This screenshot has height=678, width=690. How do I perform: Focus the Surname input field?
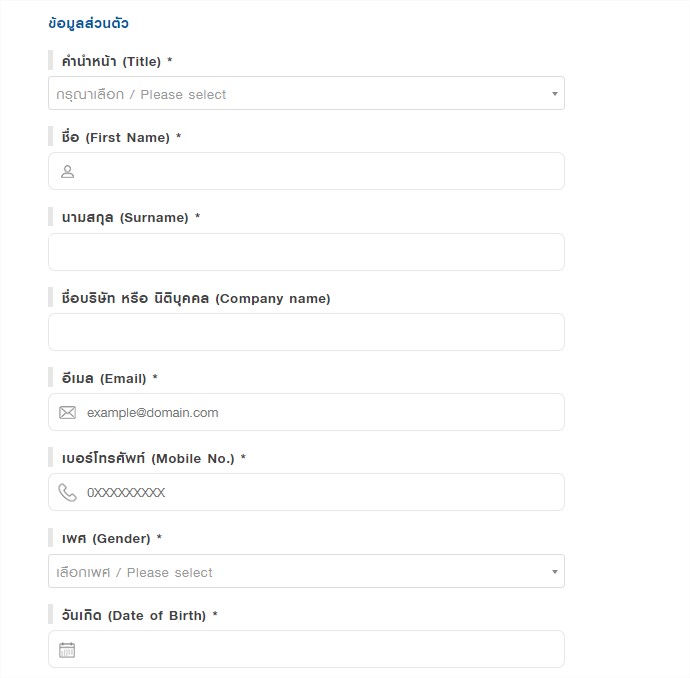(306, 252)
